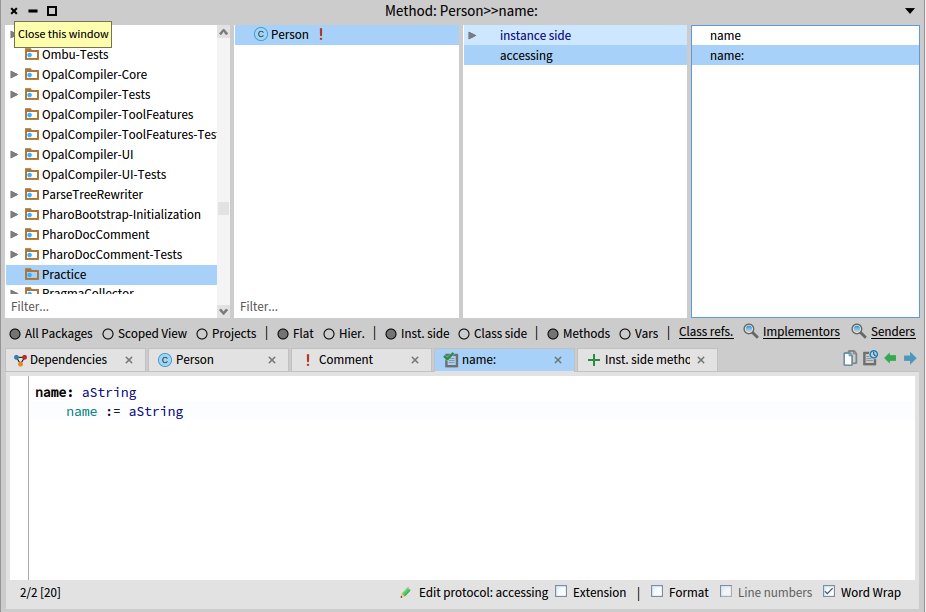Screen dimensions: 926x612
Task: Click the red exclamation mark beside Person
Action: [321, 35]
